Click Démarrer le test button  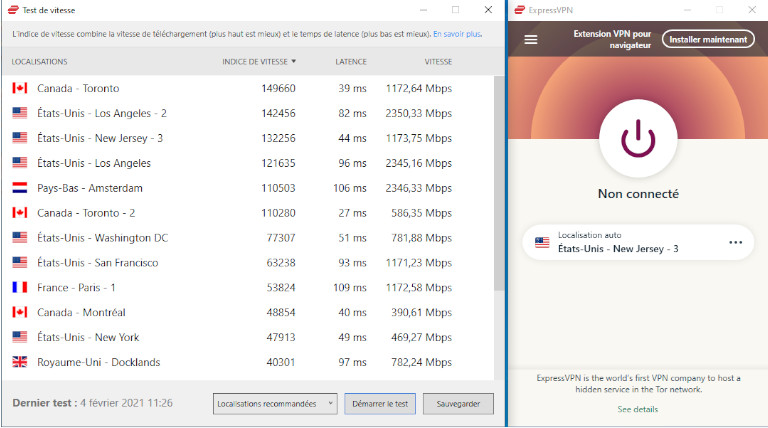pos(380,404)
